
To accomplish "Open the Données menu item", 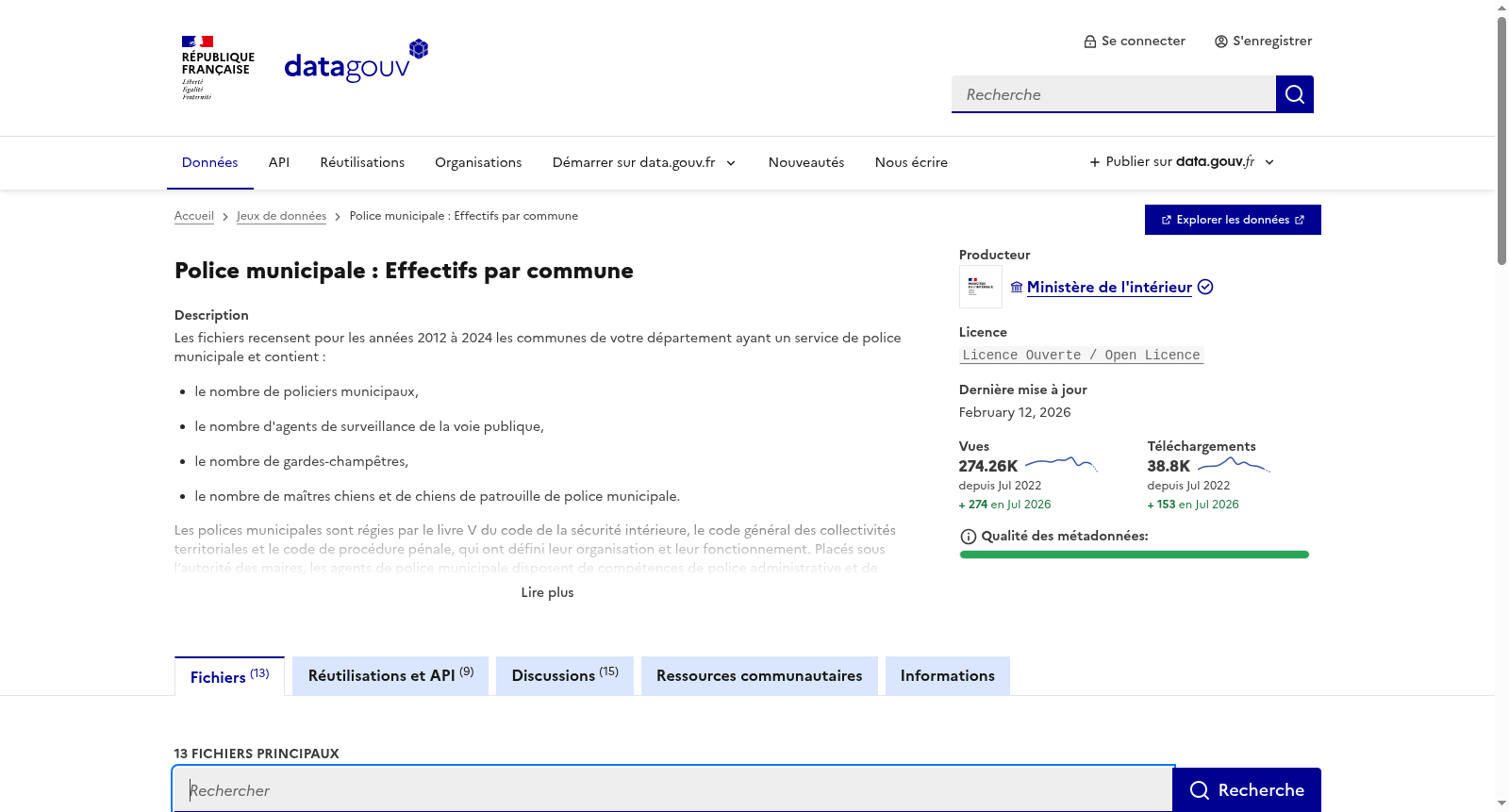I will 210,162.
